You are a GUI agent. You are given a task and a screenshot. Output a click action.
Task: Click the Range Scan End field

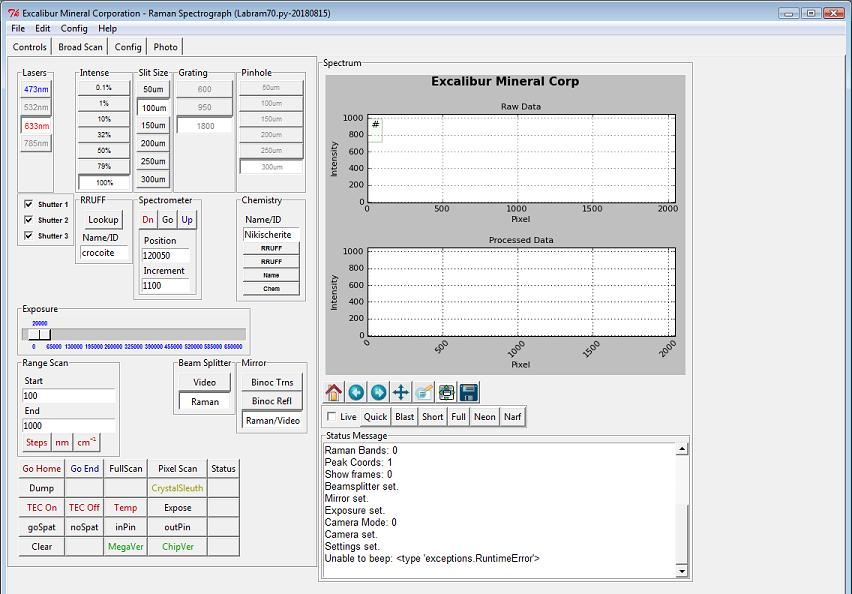[68, 426]
